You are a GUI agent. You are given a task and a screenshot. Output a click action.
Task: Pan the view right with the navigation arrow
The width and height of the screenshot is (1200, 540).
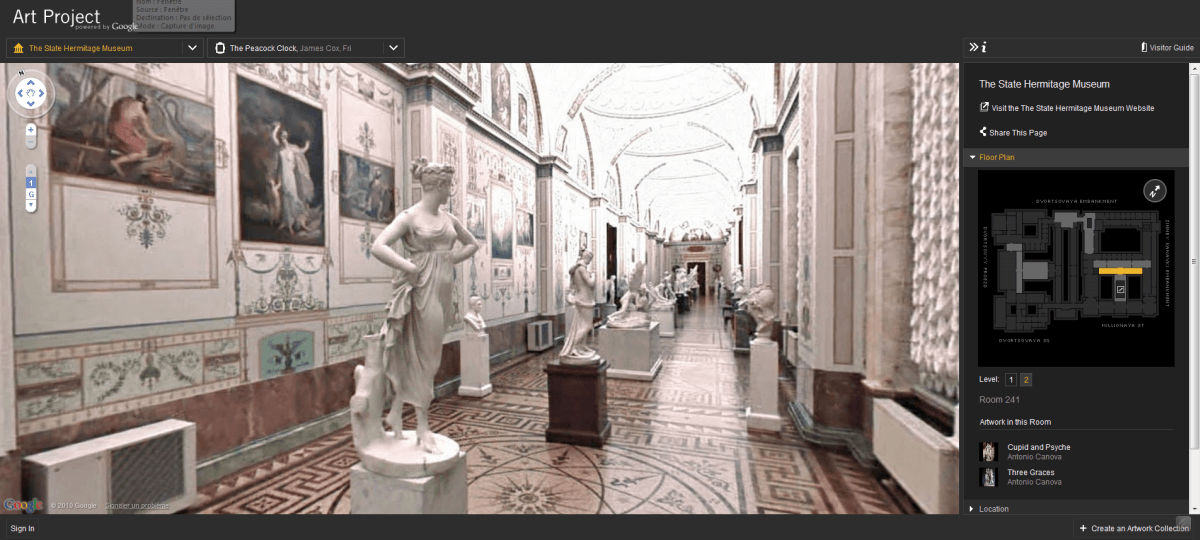[x=43, y=94]
